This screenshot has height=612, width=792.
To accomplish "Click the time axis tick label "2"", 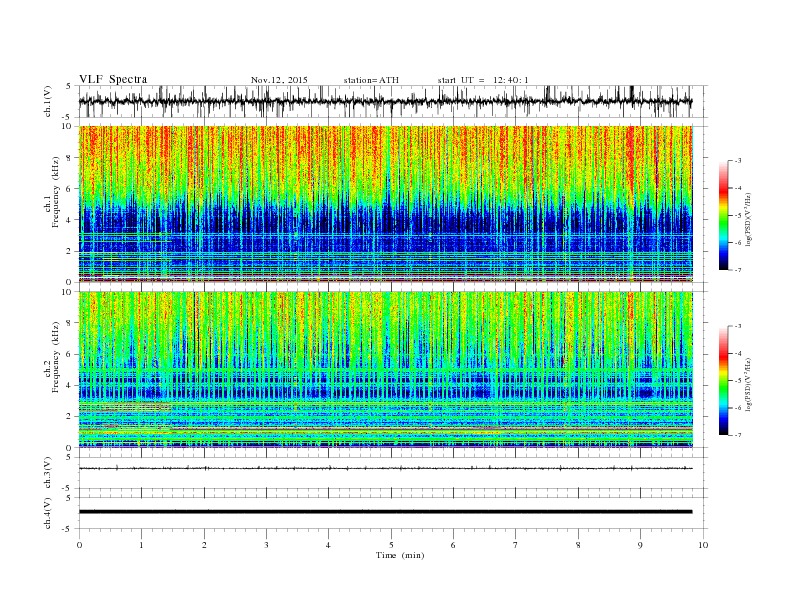I will (204, 545).
